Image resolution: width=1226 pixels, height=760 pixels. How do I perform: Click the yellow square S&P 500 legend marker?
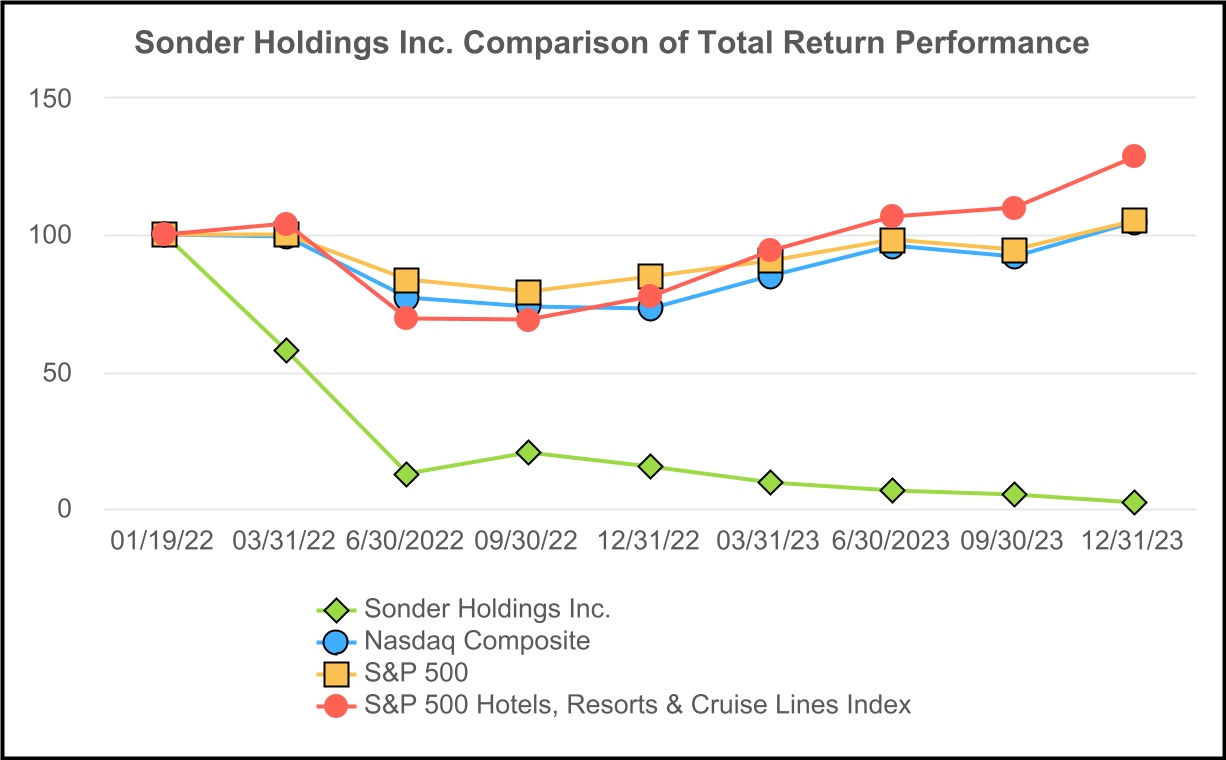pos(338,673)
